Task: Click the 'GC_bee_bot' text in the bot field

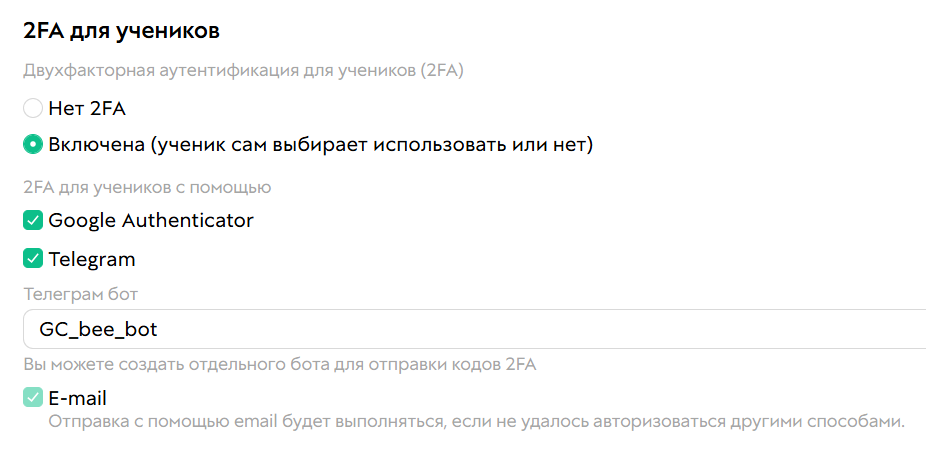Action: click(x=98, y=329)
